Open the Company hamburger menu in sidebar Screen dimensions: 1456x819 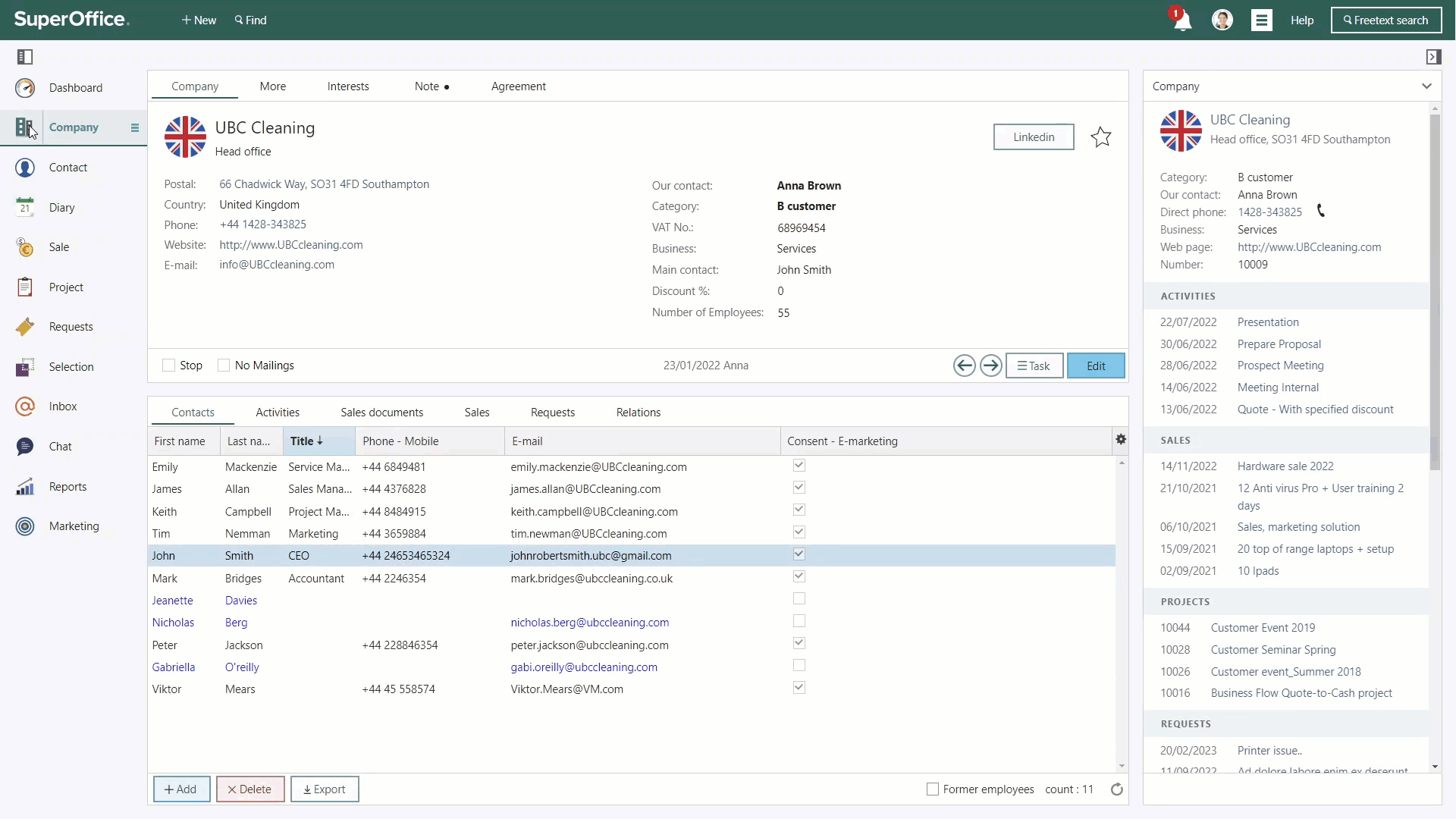click(135, 127)
